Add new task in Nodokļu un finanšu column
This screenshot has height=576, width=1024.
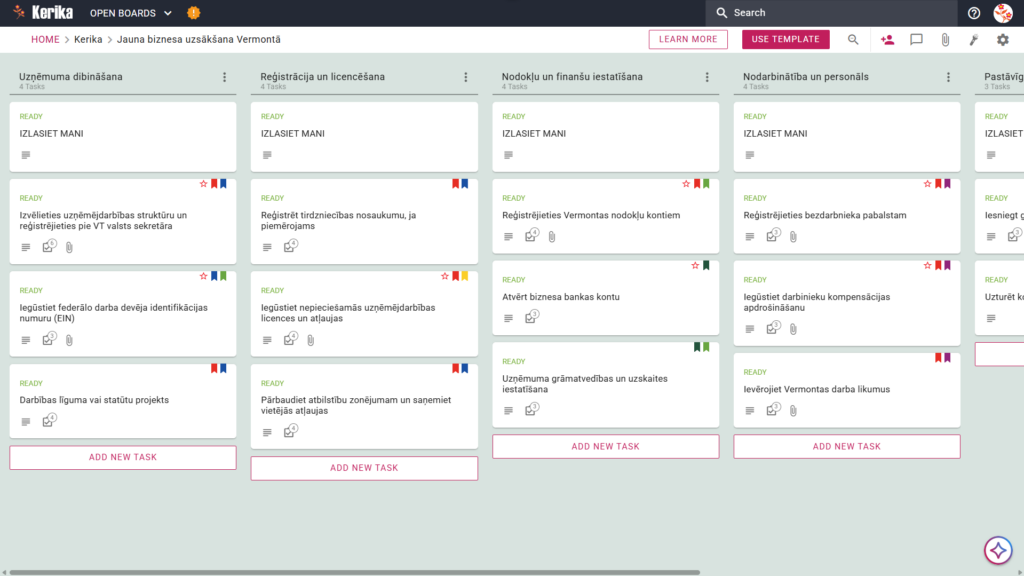click(605, 447)
